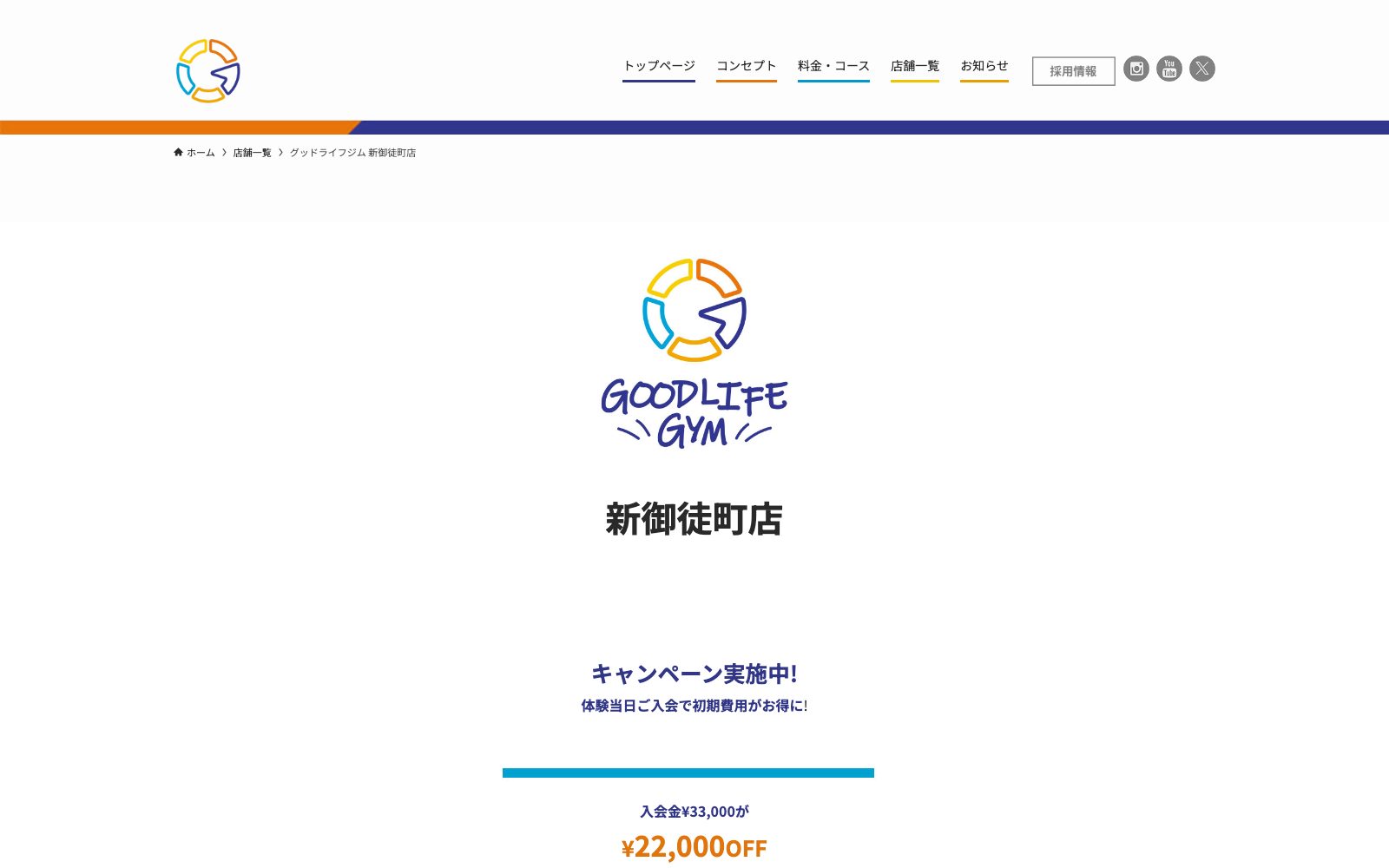The width and height of the screenshot is (1389, 868).
Task: Click the 採用情報 button
Action: (1074, 71)
